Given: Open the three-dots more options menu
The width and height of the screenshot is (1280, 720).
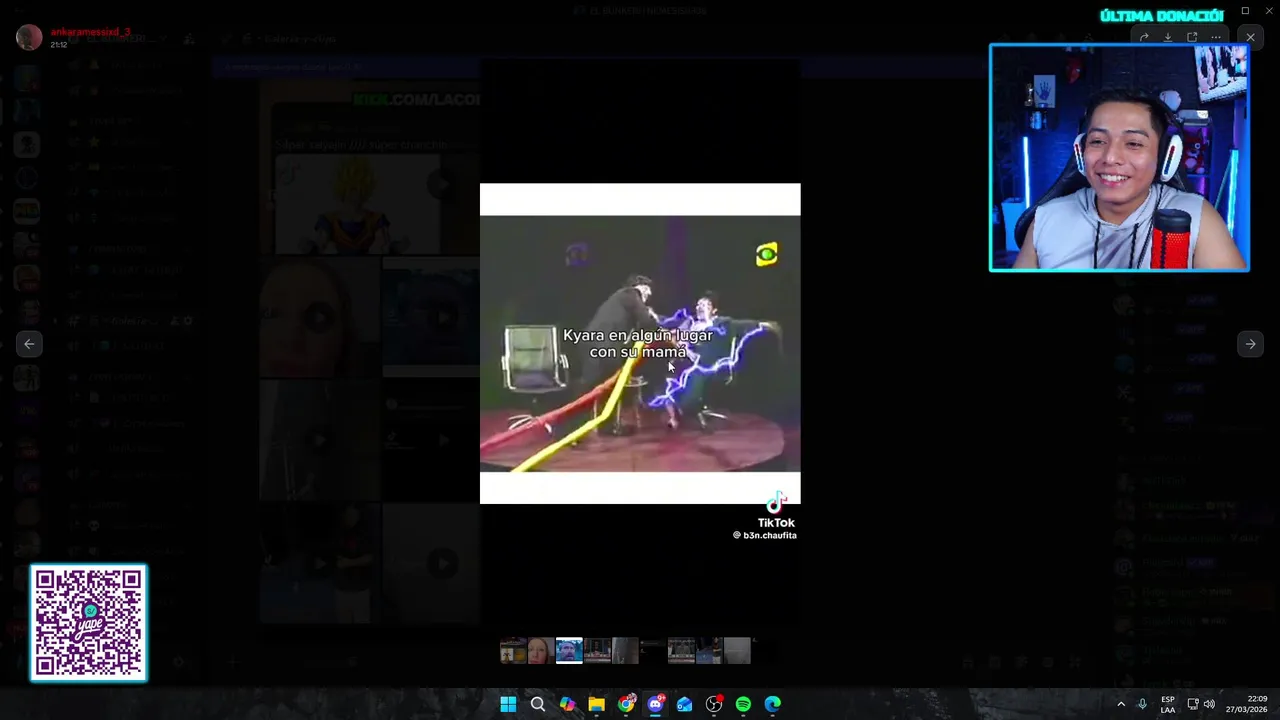Looking at the screenshot, I should [x=1216, y=38].
